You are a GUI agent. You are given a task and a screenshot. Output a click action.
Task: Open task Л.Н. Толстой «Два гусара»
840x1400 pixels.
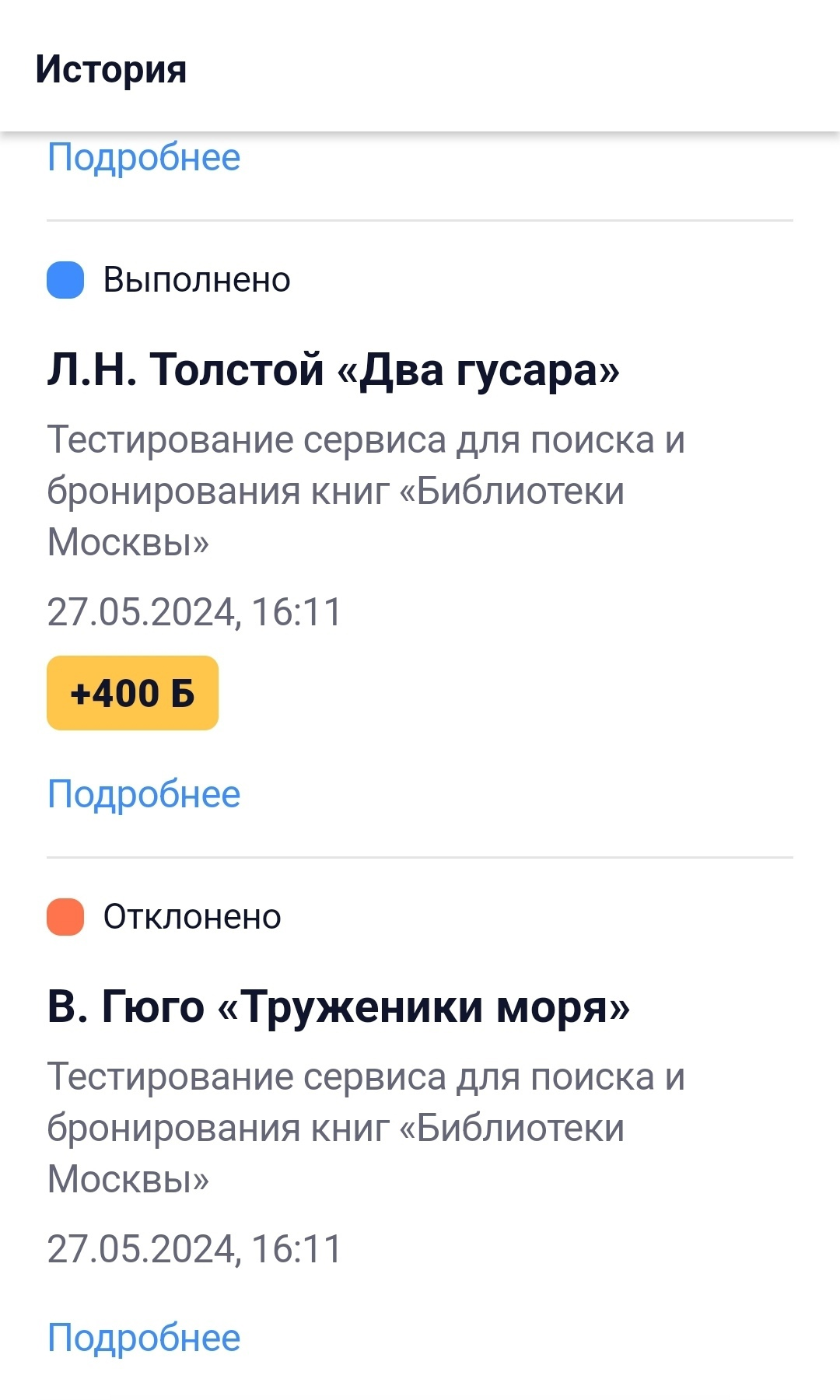(333, 369)
